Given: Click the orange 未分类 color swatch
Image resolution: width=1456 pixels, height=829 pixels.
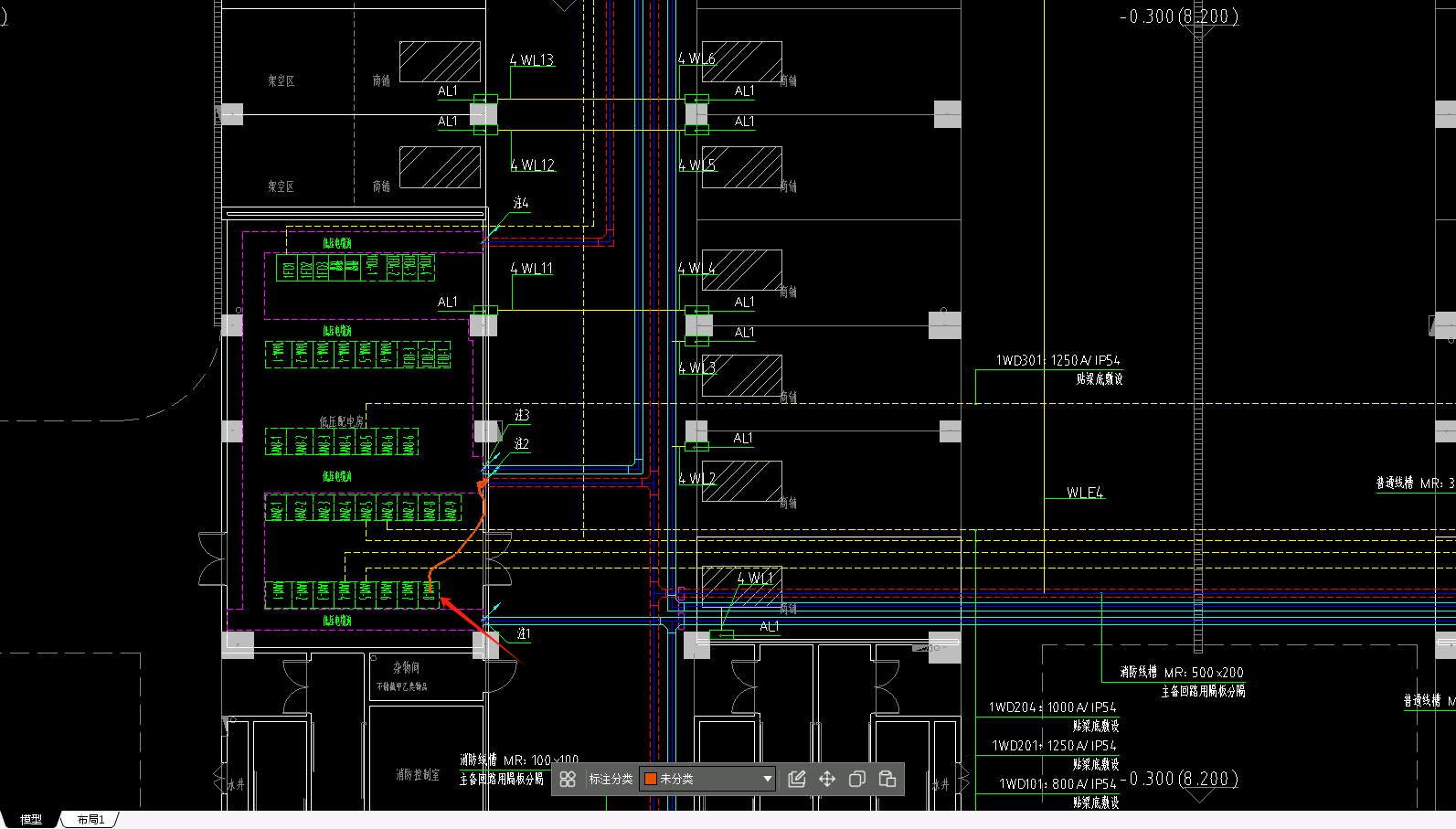Looking at the screenshot, I should (x=651, y=779).
